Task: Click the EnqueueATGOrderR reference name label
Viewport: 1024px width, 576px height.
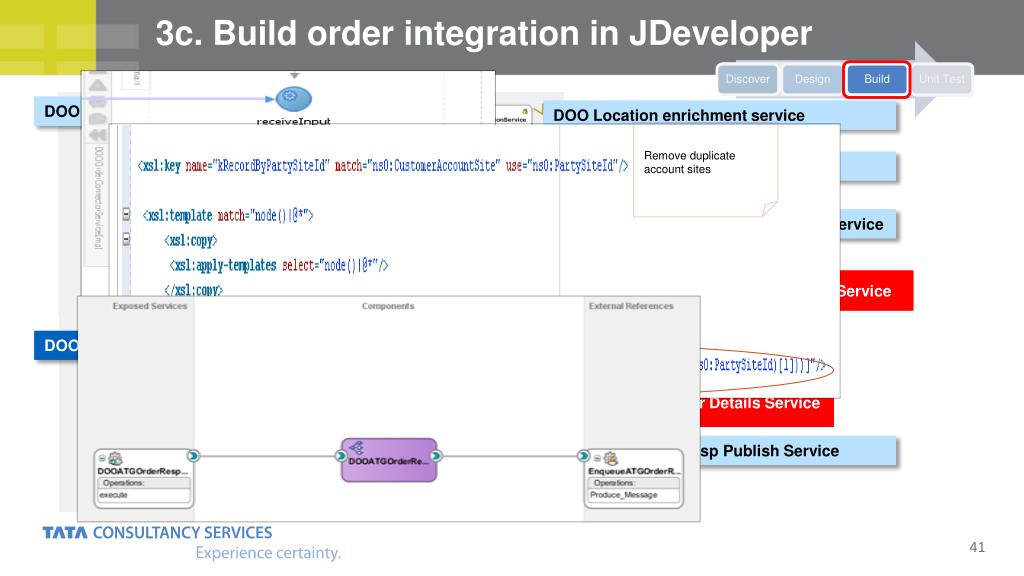Action: pos(634,471)
